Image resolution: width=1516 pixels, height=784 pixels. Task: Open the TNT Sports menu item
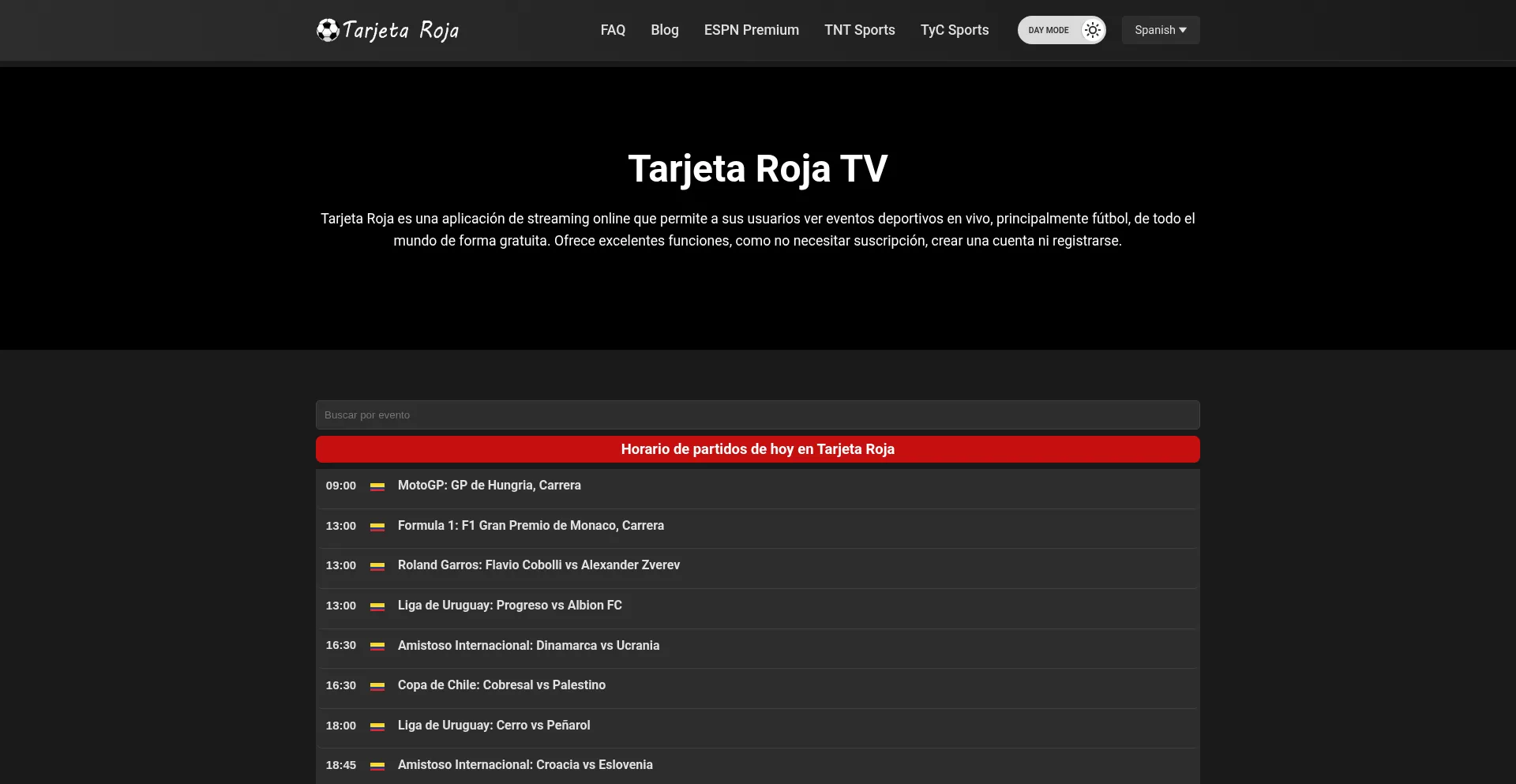[860, 30]
